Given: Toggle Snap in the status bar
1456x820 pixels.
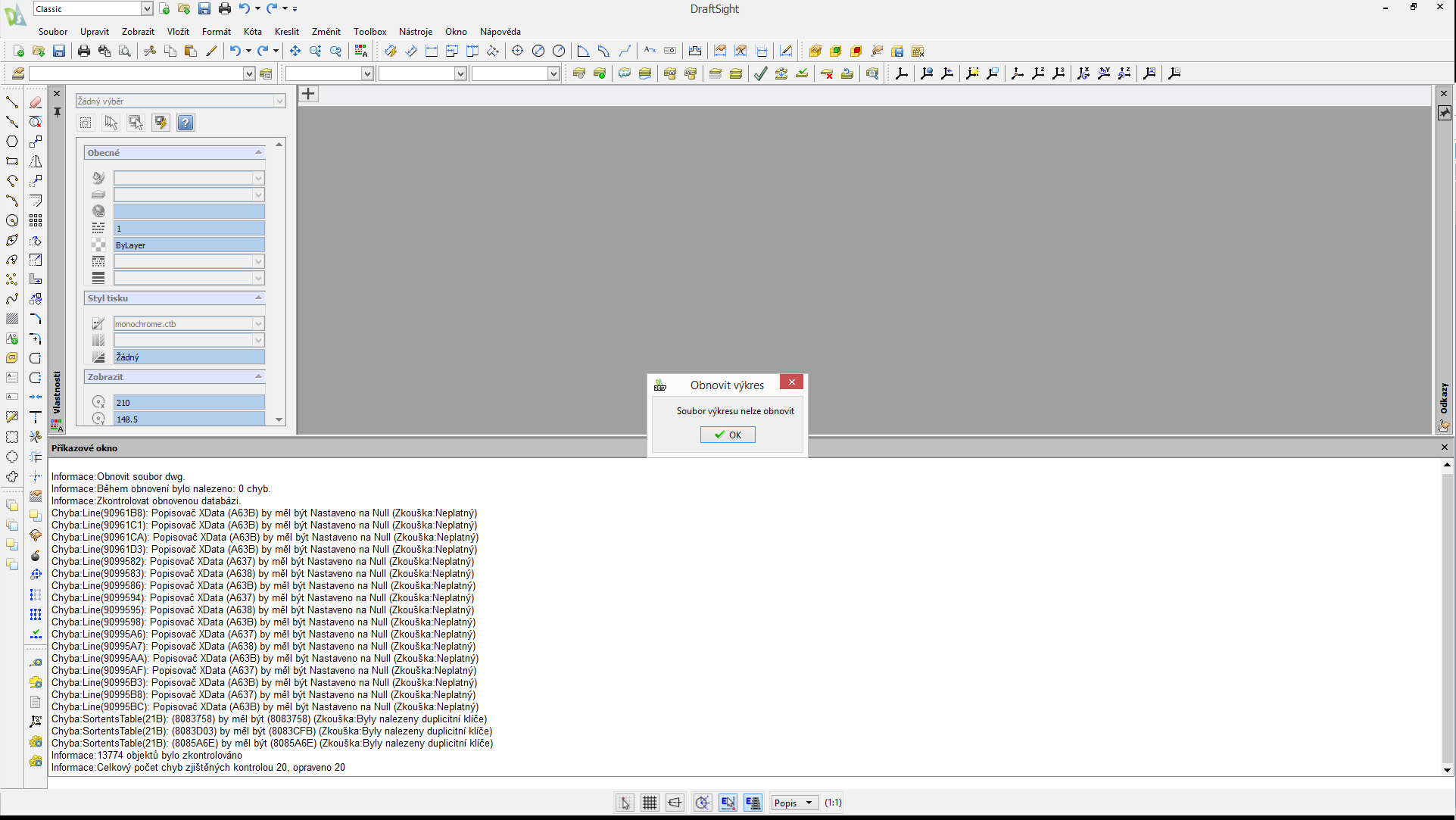Looking at the screenshot, I should pyautogui.click(x=625, y=803).
